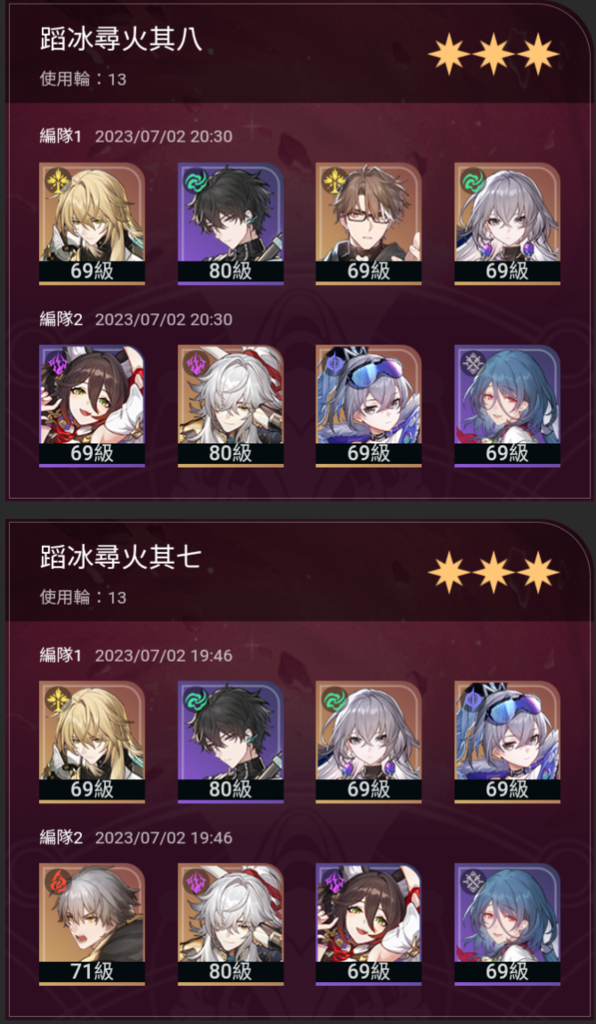
Task: Open the blonde character portrait in 蹈冰尋火其八 編隊1
Action: (92, 223)
